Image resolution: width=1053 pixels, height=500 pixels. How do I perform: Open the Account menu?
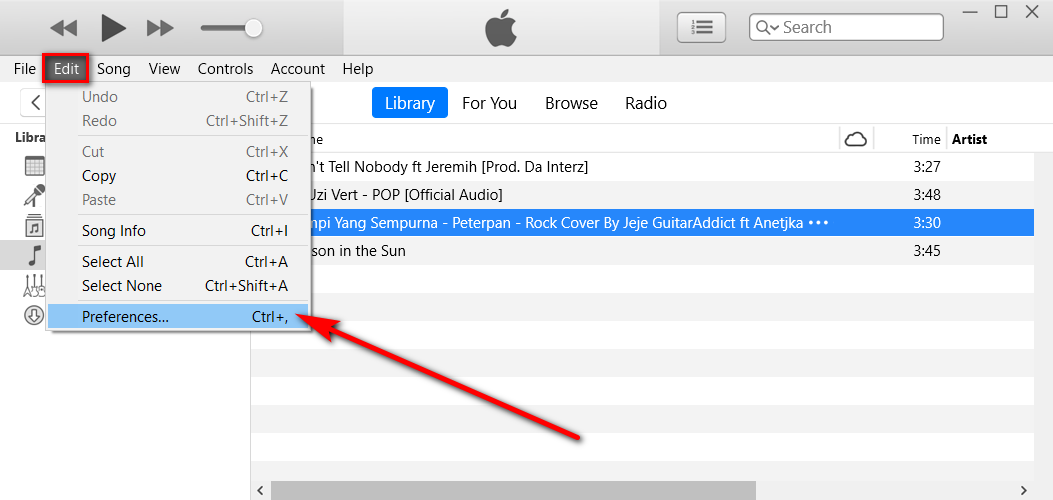[297, 68]
